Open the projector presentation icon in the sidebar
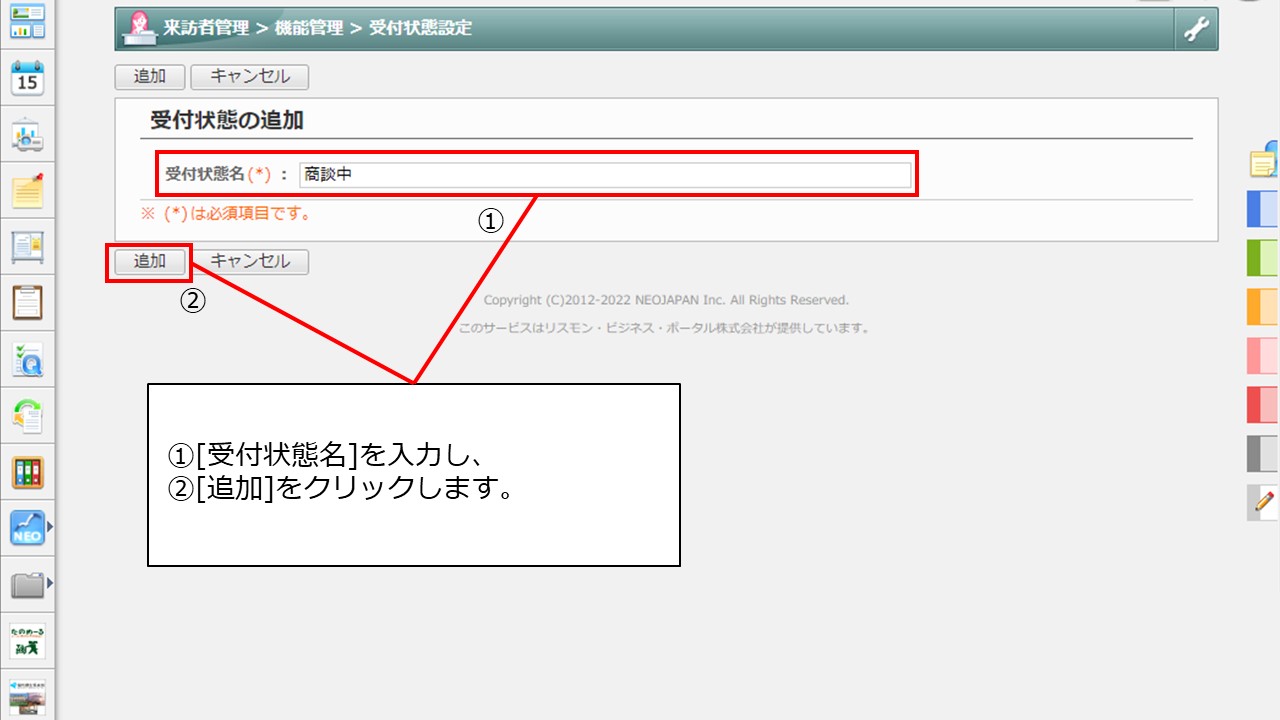The width and height of the screenshot is (1280, 720). [x=27, y=134]
